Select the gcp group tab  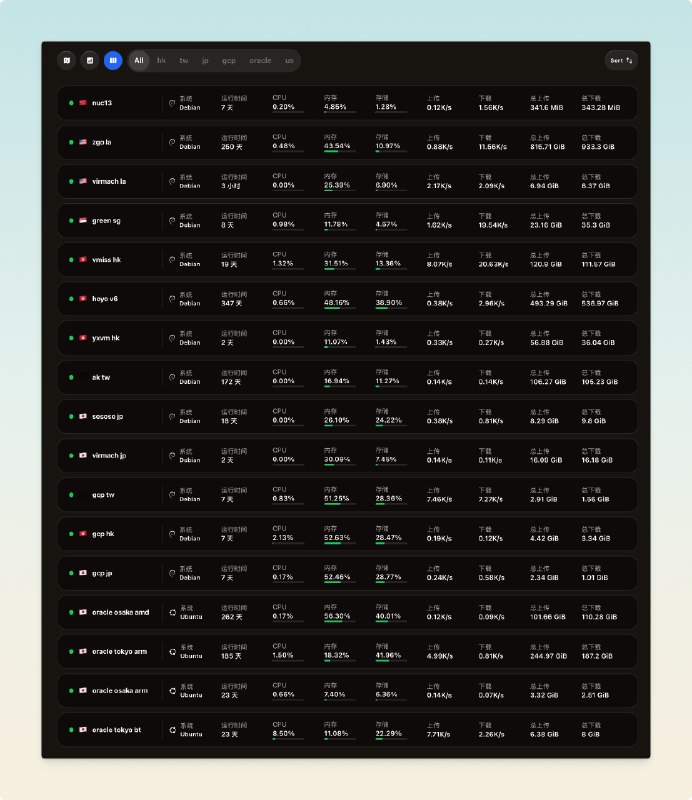tap(229, 61)
